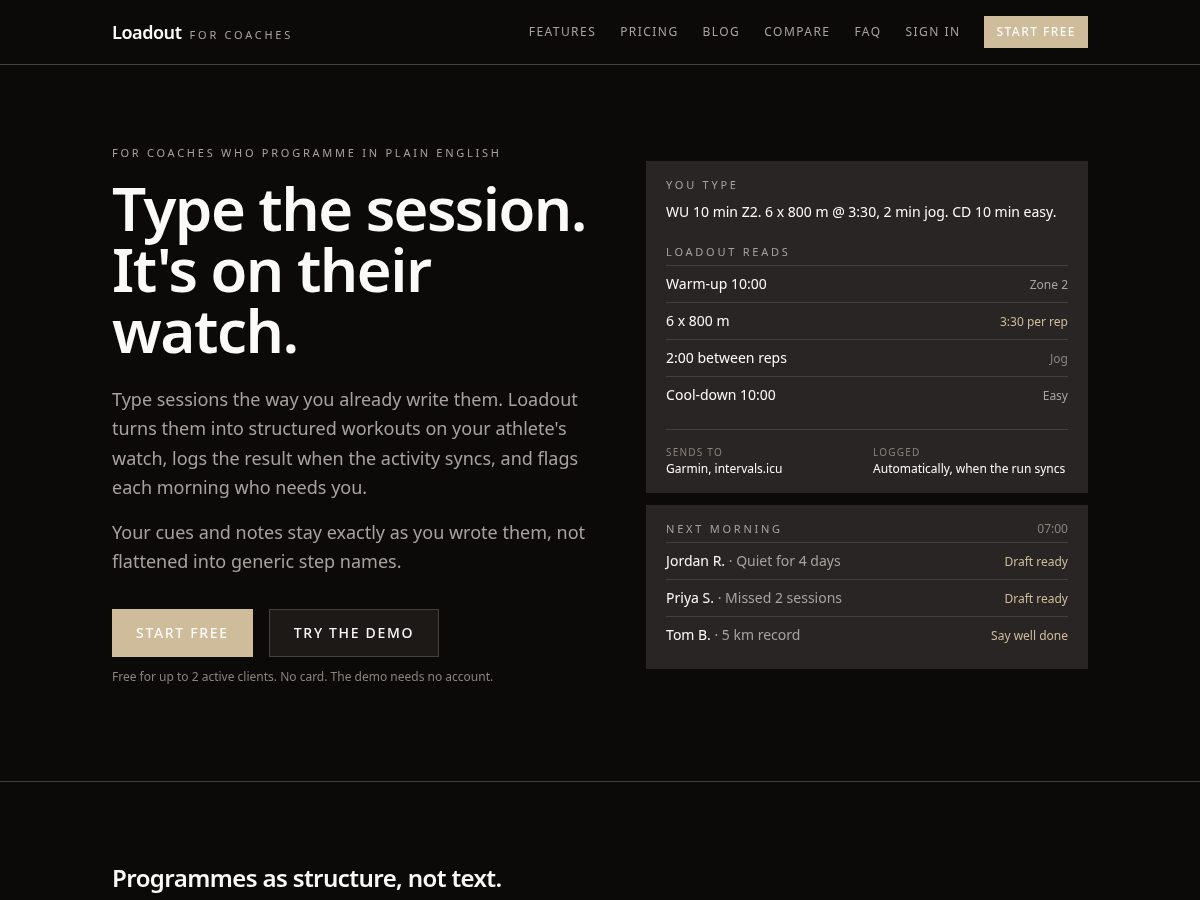Click the 'Next Morning' panel heading
Viewport: 1200px width, 900px height.
click(x=724, y=529)
